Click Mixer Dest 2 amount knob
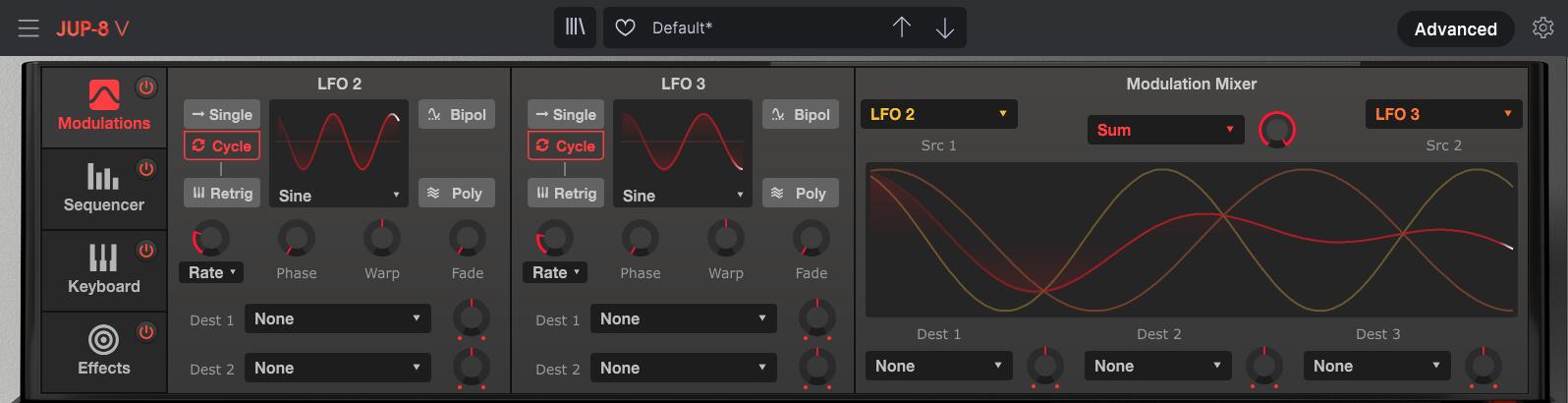Viewport: 1568px width, 403px height. pos(1263,366)
